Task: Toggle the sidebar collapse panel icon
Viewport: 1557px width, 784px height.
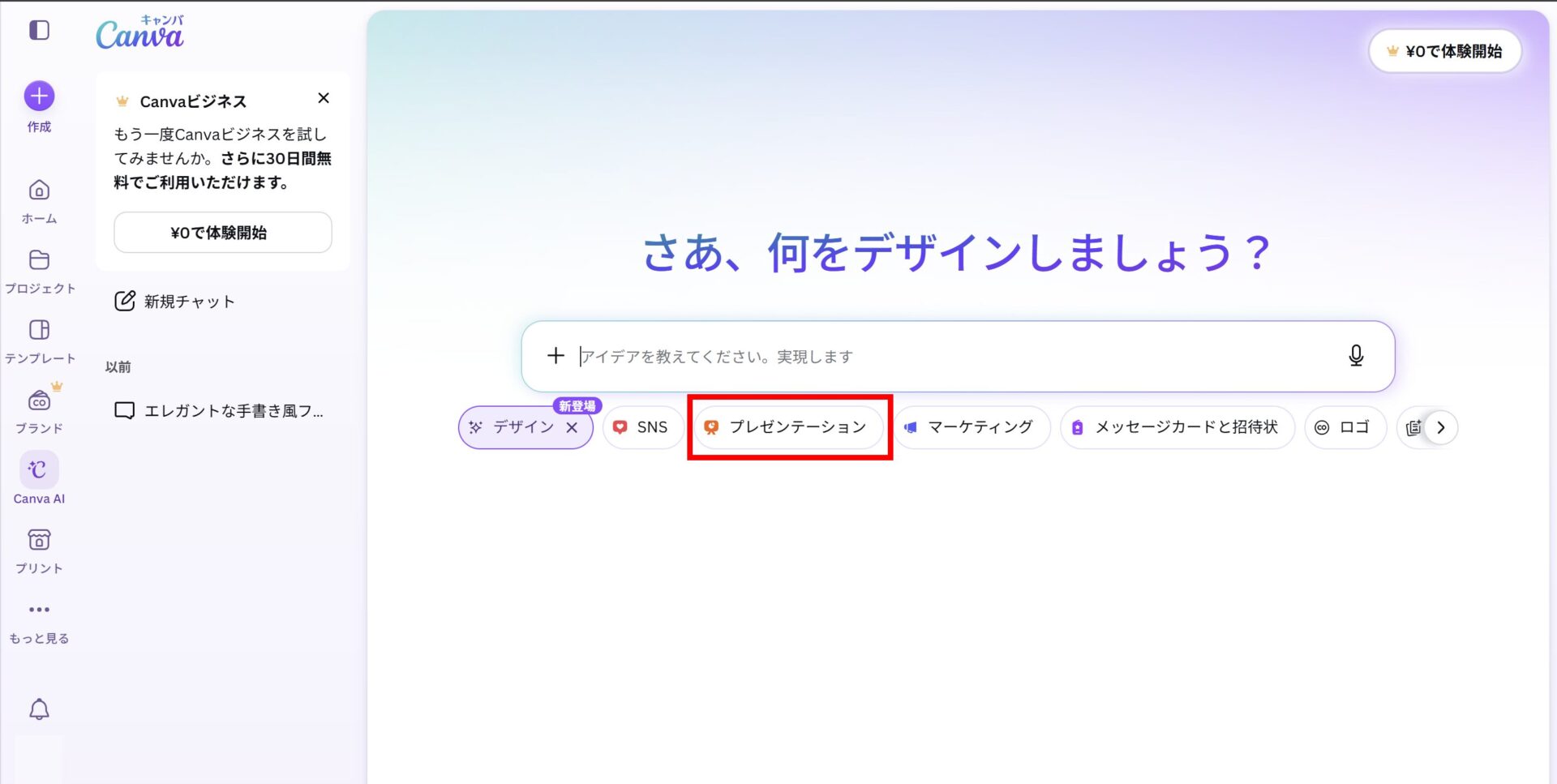Action: point(39,31)
